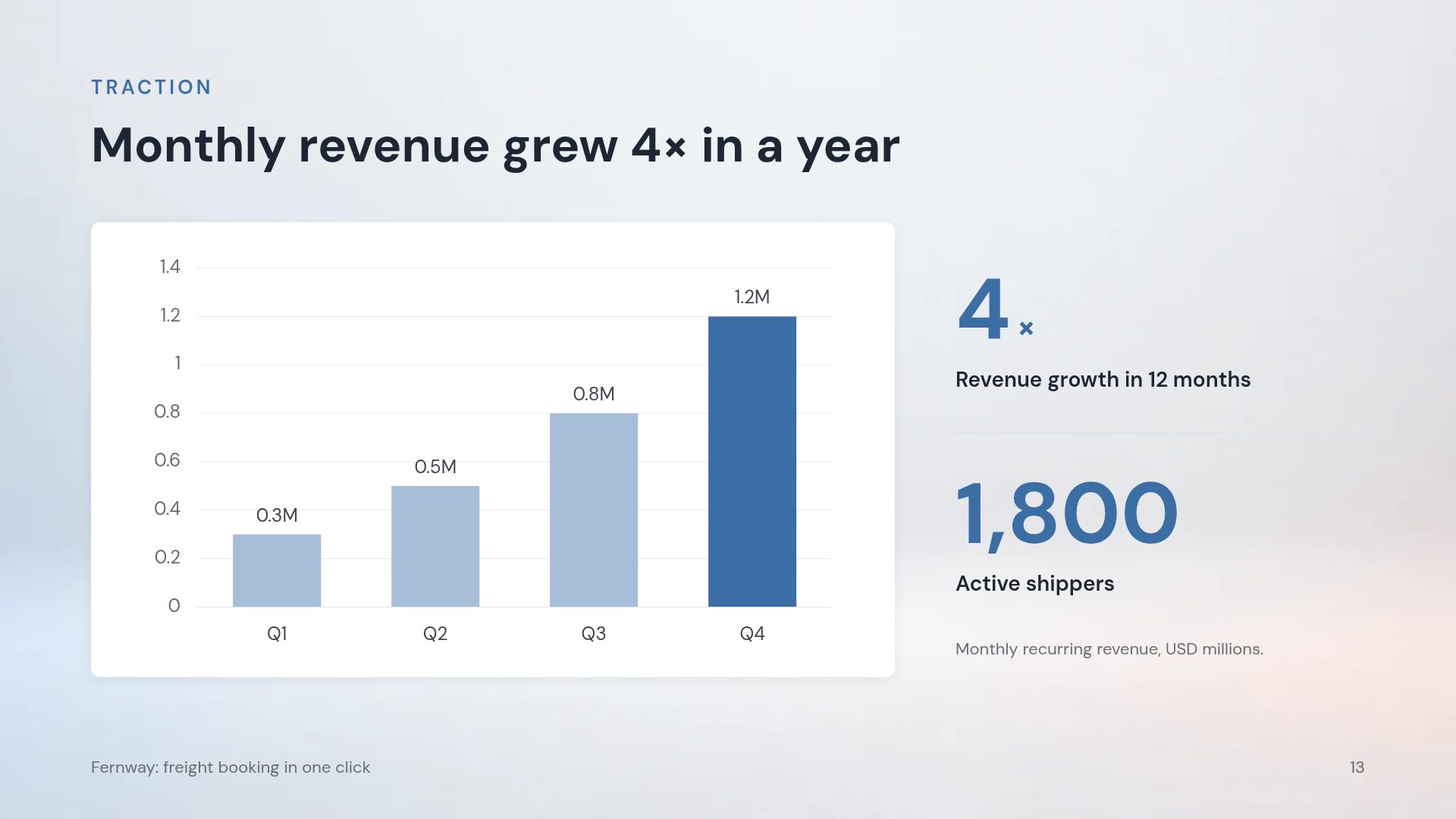Click the 0.2 y-axis tick label

[x=168, y=557]
